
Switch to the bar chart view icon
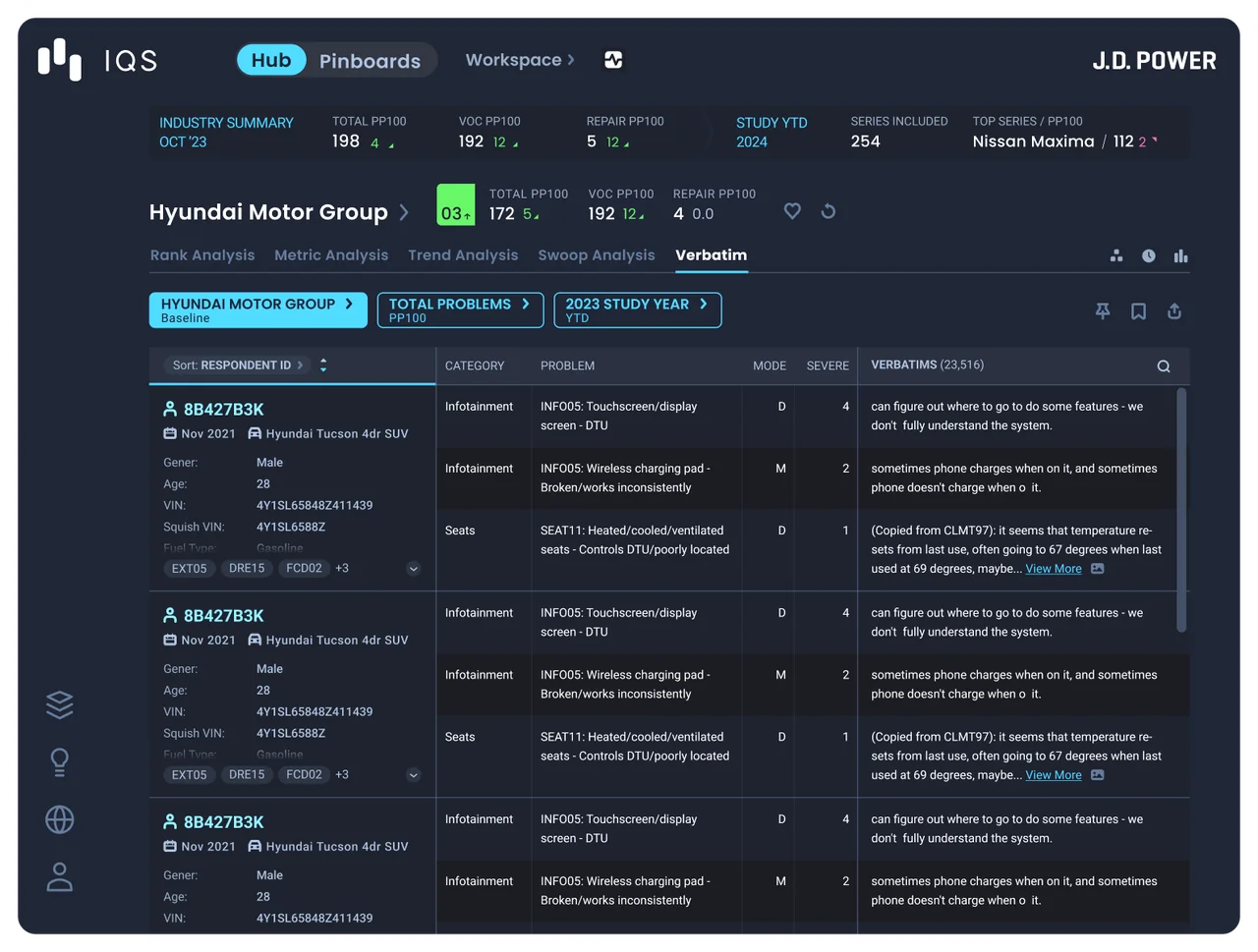click(x=1181, y=255)
